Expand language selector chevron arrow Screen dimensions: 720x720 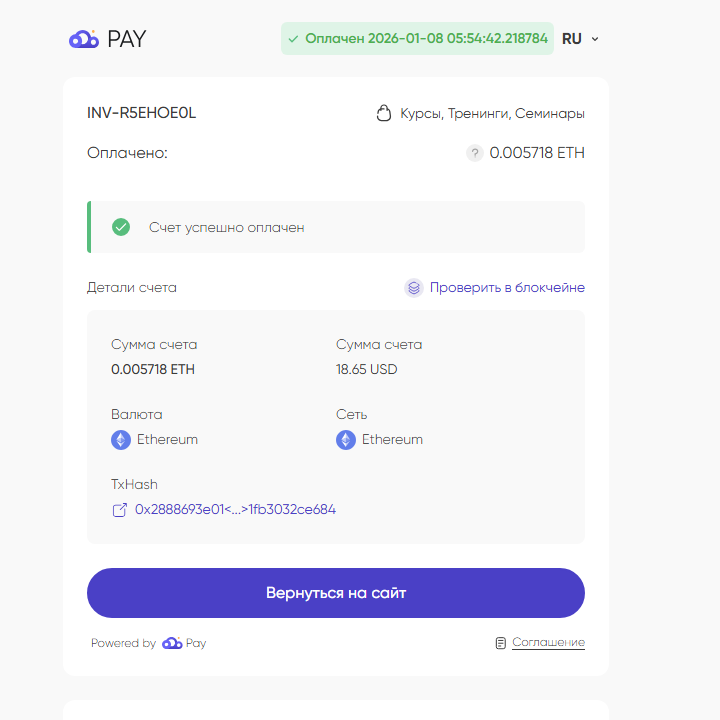pyautogui.click(x=595, y=39)
